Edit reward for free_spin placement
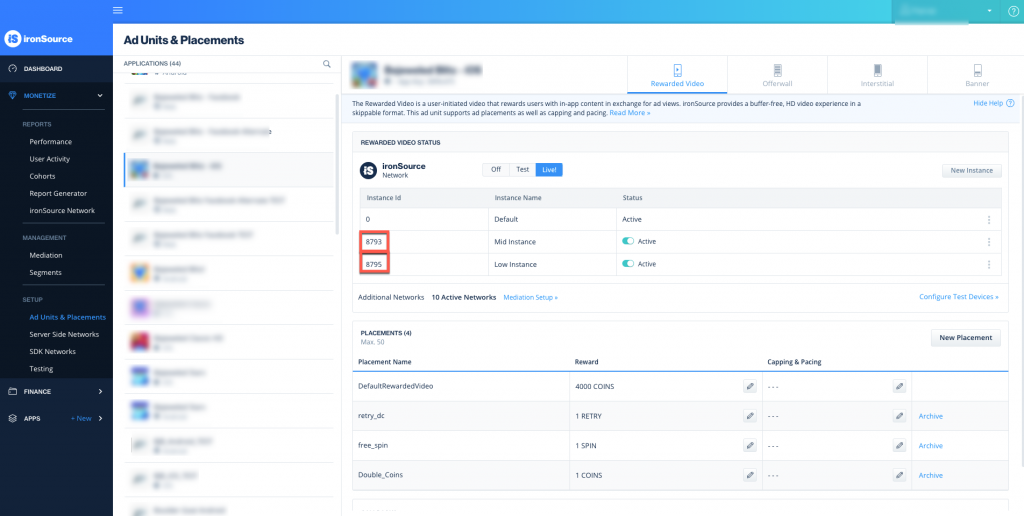 point(750,445)
